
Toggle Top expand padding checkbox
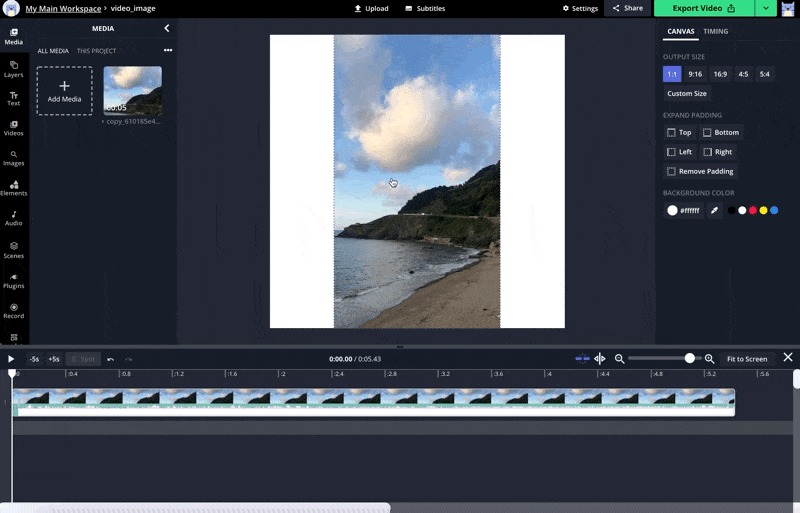coord(679,132)
